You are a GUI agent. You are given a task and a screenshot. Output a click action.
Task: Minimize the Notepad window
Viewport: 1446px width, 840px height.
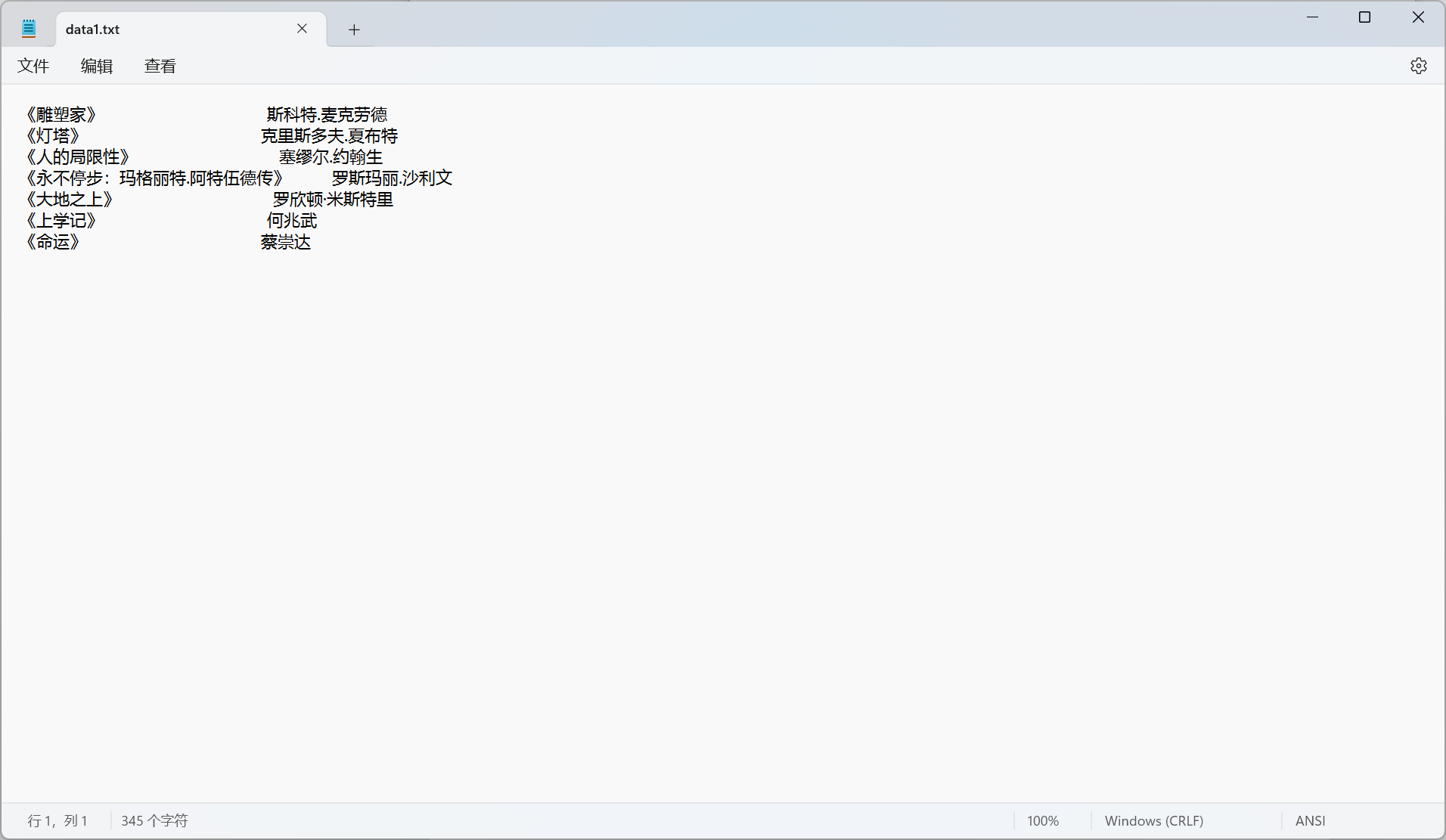1313,17
